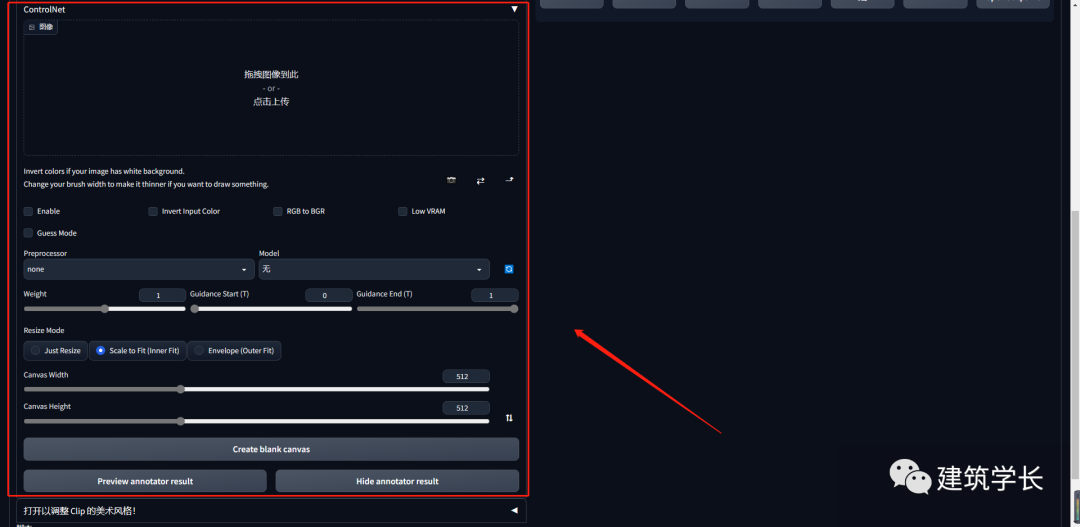Click 'Invert colors if your image' hint text
The height and width of the screenshot is (527, 1080).
(104, 171)
